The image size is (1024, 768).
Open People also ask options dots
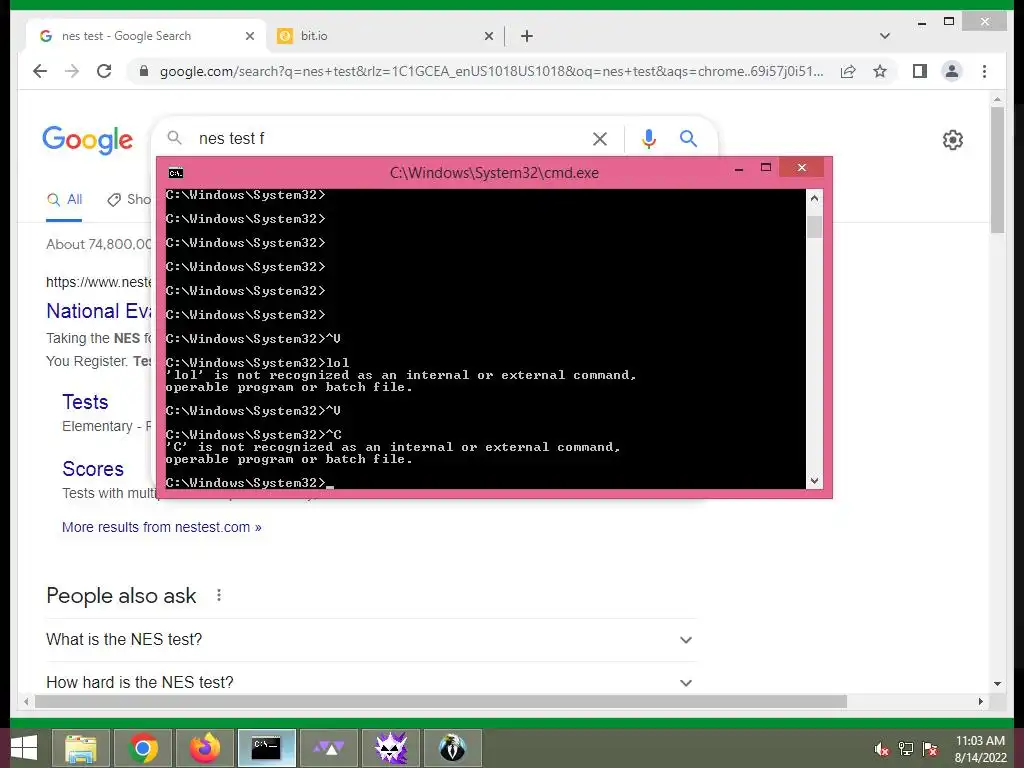[x=219, y=595]
